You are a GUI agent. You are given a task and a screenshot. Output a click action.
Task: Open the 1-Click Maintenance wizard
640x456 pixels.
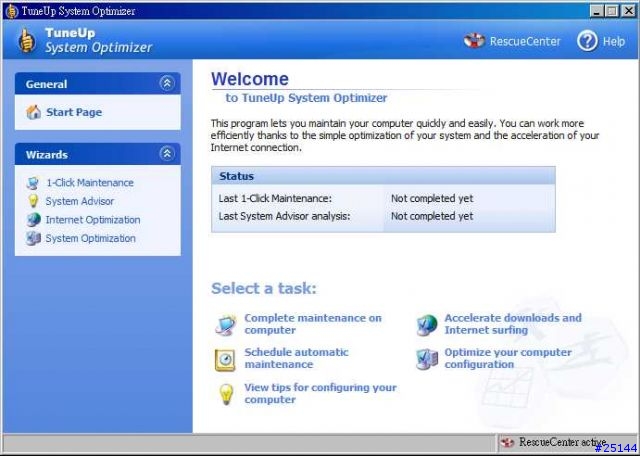(x=90, y=183)
